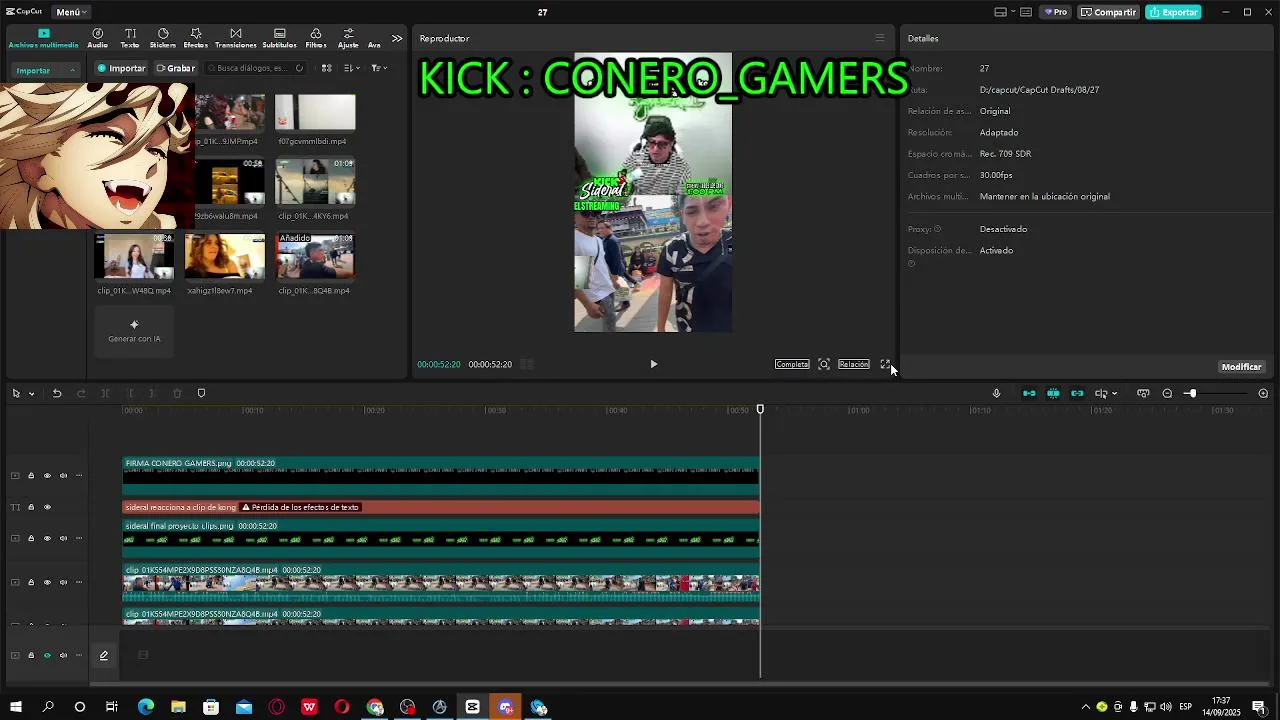The height and width of the screenshot is (720, 1280).
Task: Click the microphone voiceover icon
Action: (996, 393)
